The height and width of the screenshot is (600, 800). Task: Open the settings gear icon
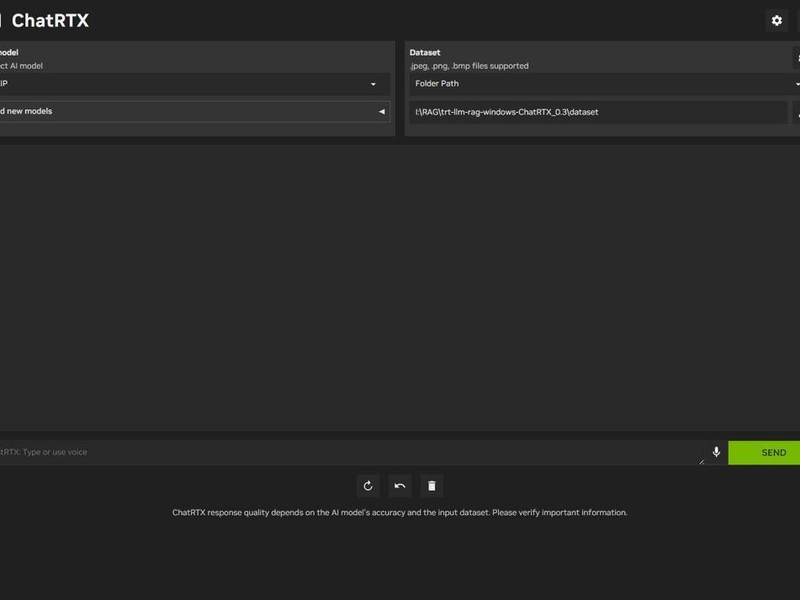777,20
